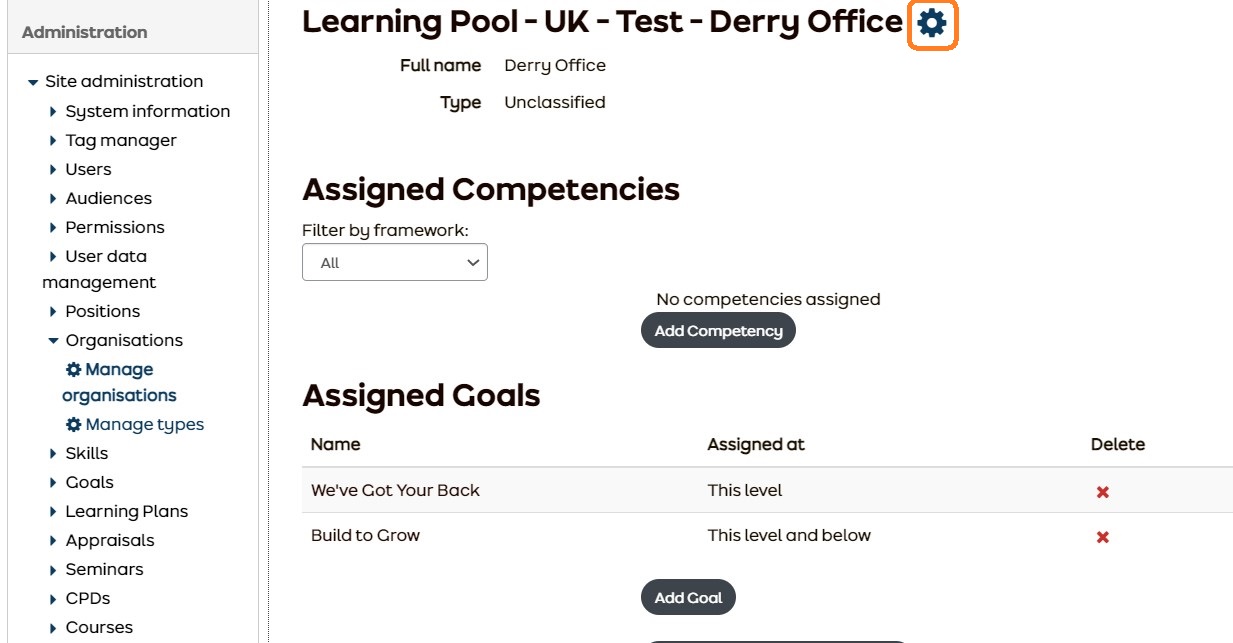Click the Add Competency button
The image size is (1233, 643).
click(718, 330)
